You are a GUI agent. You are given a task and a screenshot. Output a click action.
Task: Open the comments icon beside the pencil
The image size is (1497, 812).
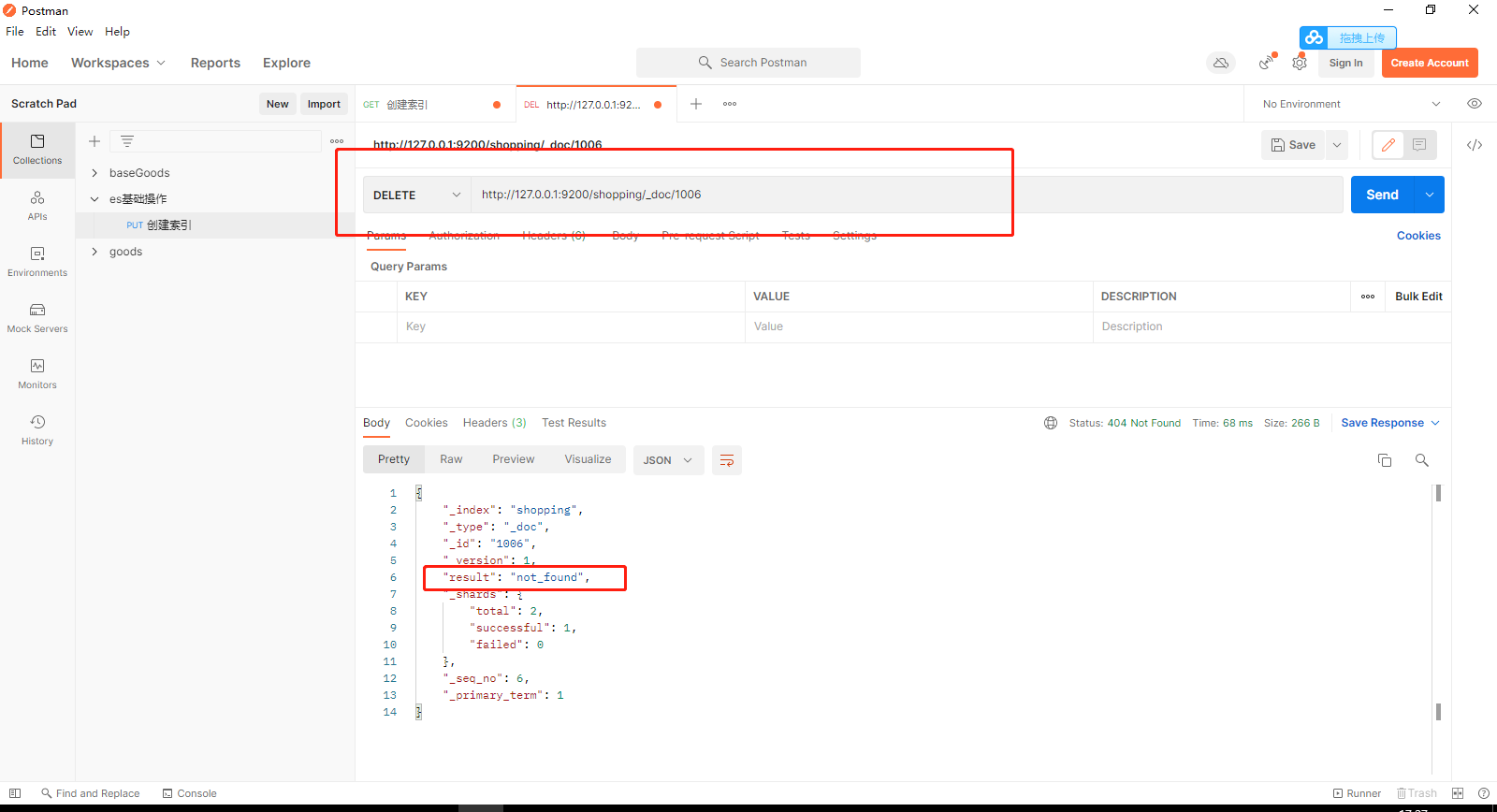[x=1419, y=145]
